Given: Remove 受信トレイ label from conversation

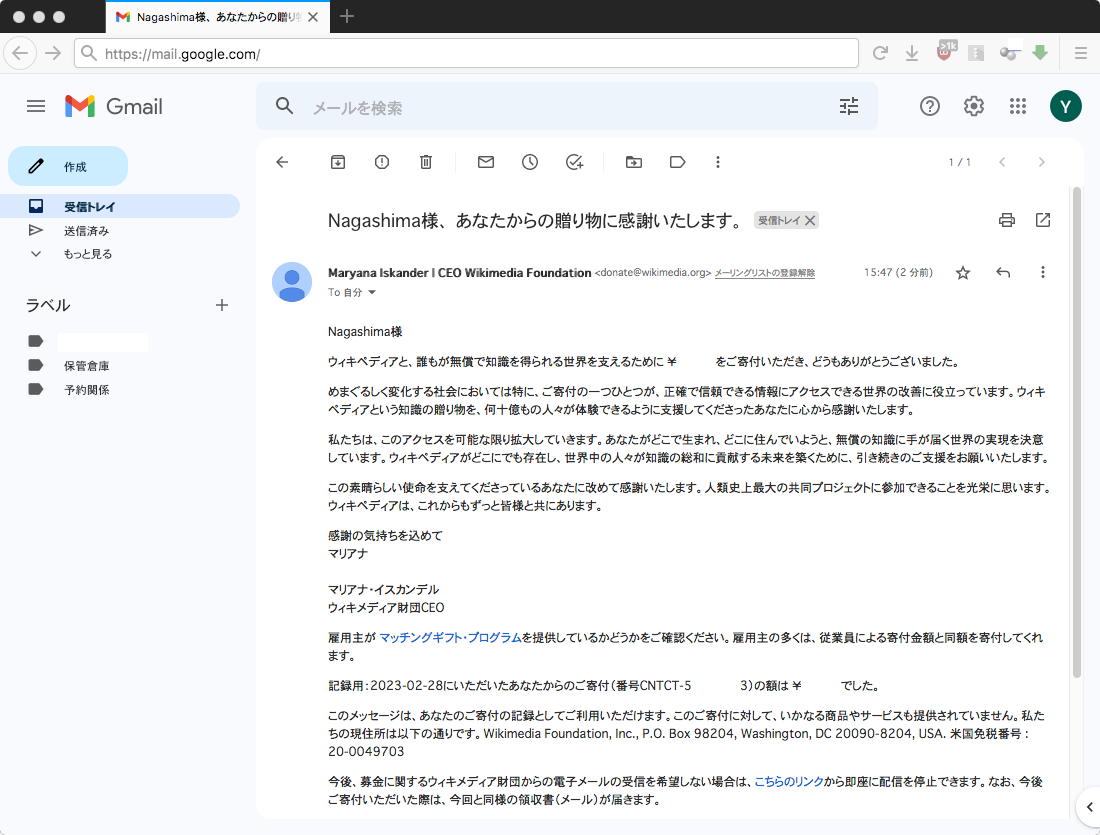Looking at the screenshot, I should pos(810,220).
